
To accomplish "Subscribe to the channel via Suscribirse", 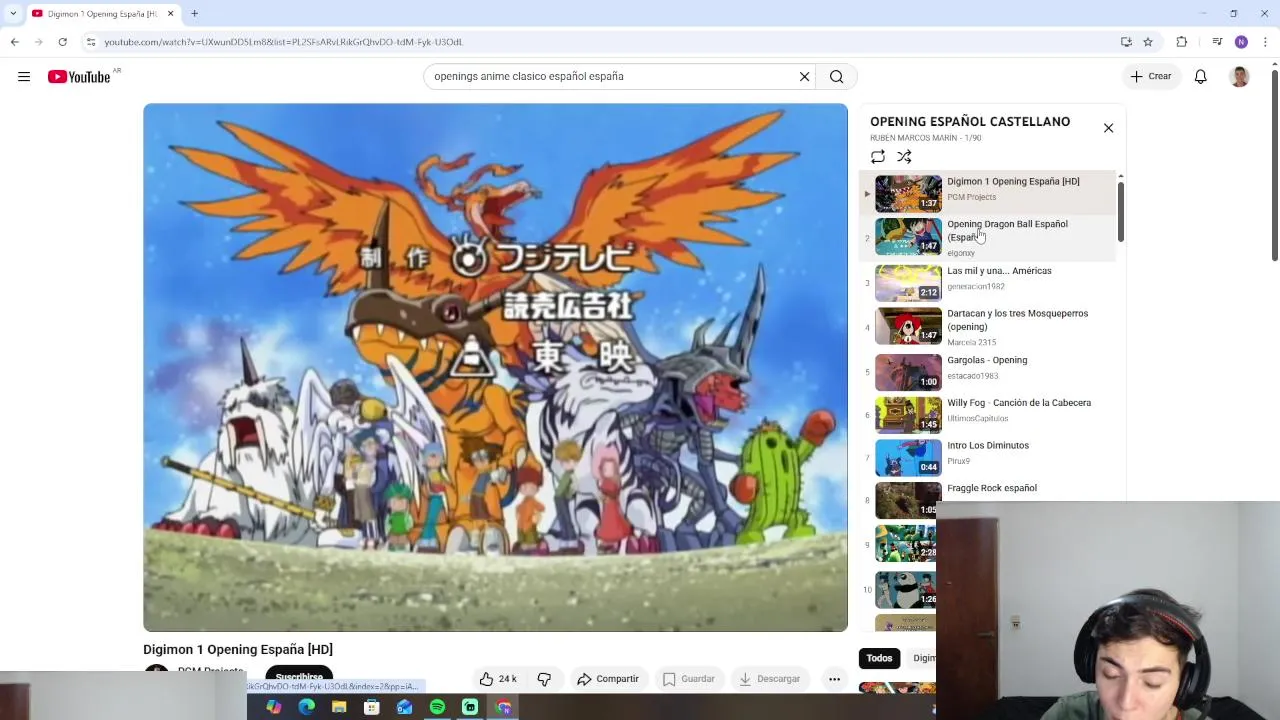I will click(x=299, y=677).
